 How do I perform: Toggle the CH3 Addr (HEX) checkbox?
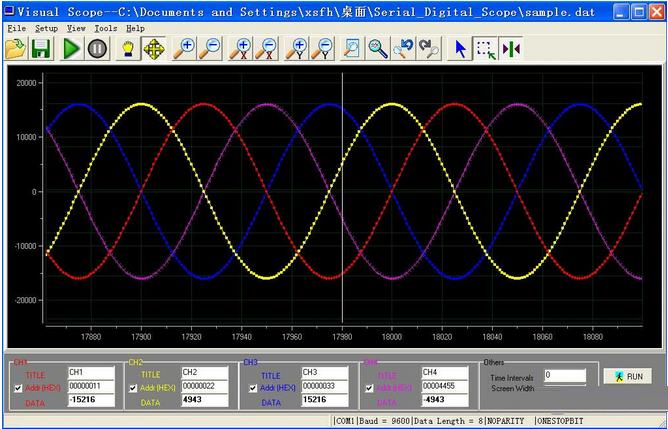252,388
